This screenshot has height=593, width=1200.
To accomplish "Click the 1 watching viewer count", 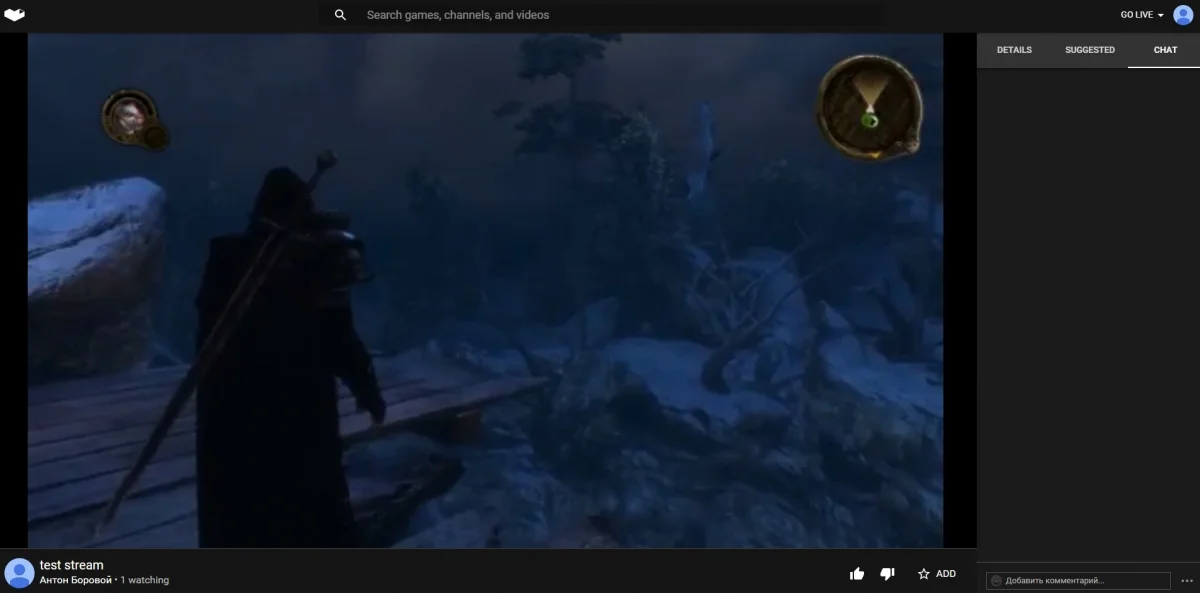I will (x=145, y=580).
